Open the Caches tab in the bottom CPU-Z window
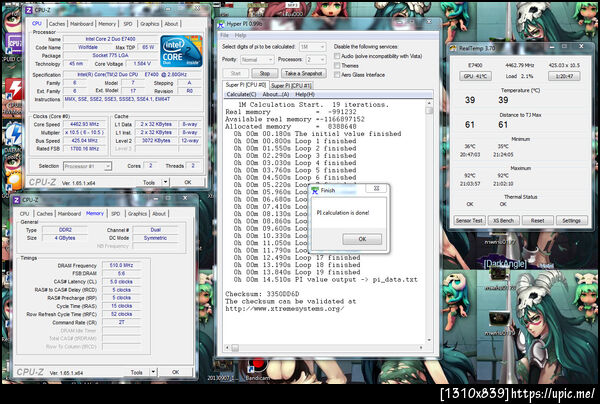This screenshot has height=404, width=600. point(44,214)
